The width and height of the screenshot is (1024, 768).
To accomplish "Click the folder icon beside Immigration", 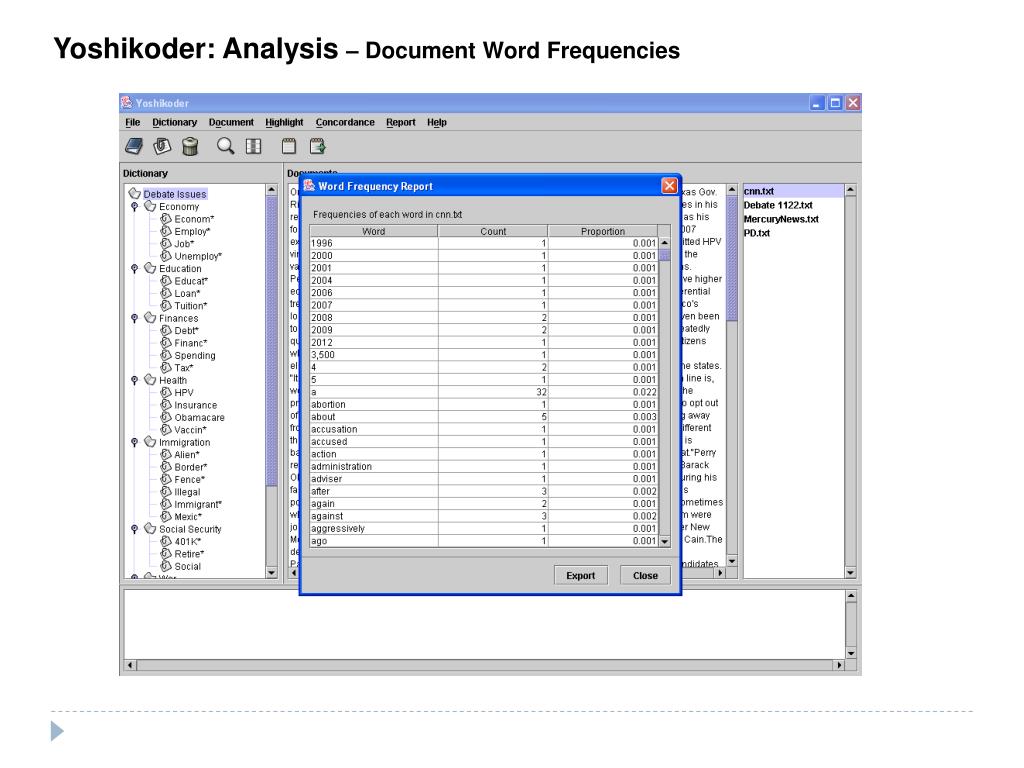I will point(150,441).
